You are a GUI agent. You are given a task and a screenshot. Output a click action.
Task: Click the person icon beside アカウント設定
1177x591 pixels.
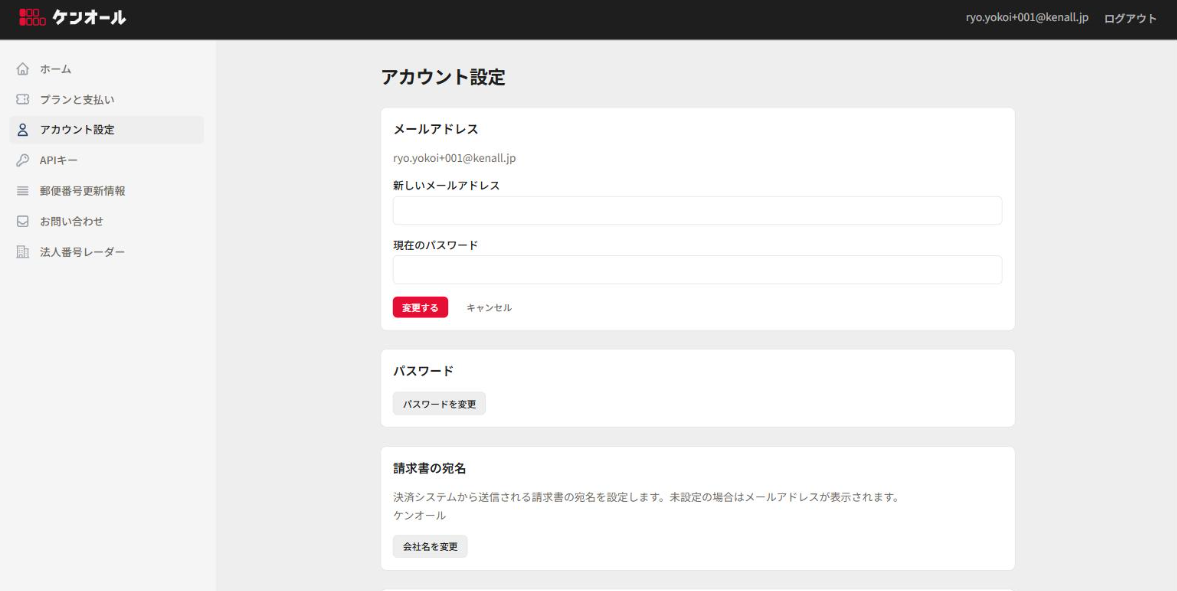[x=23, y=130]
